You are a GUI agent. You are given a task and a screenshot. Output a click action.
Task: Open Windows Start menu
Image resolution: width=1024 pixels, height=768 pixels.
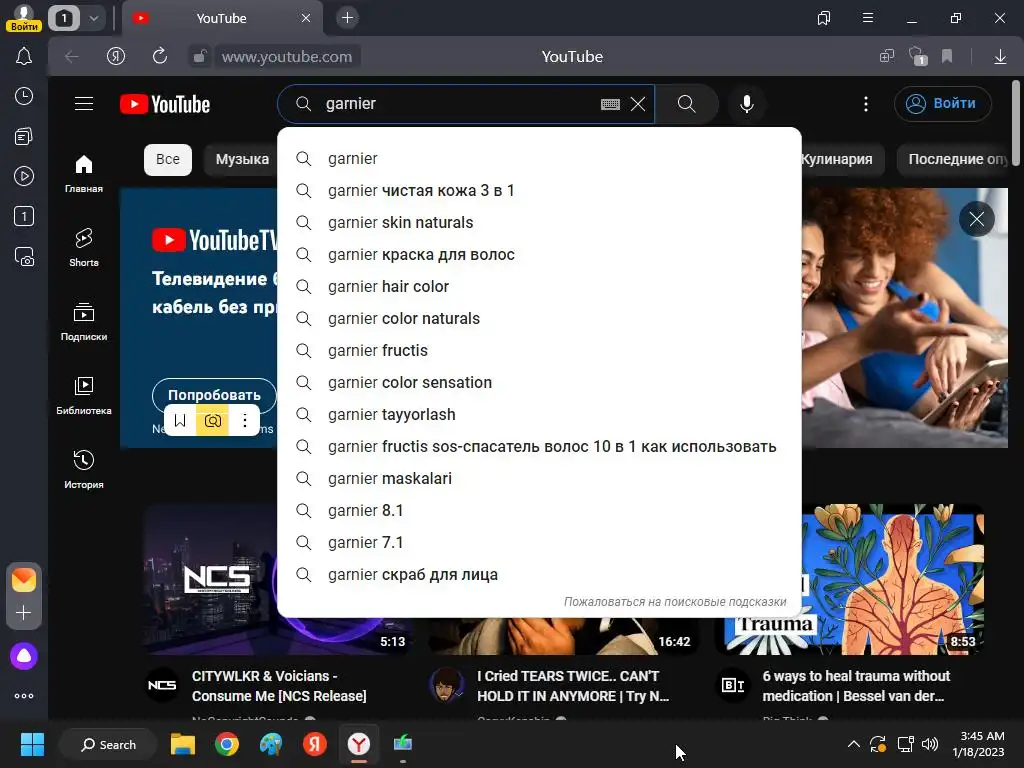click(x=32, y=744)
